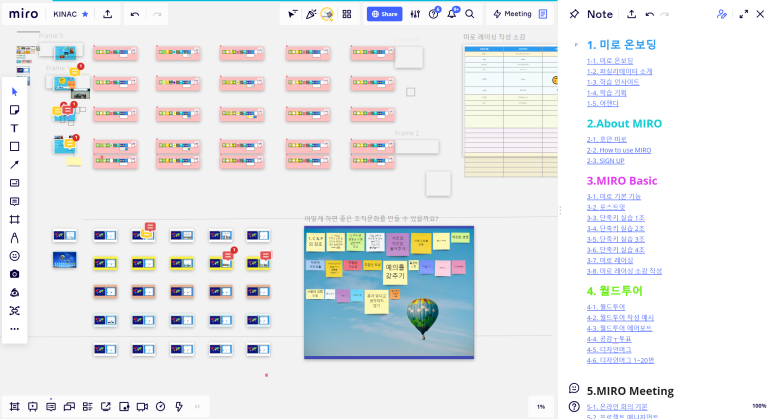Image resolution: width=773 pixels, height=419 pixels.
Task: Select the hot air balloon board frame
Action: coord(389,292)
